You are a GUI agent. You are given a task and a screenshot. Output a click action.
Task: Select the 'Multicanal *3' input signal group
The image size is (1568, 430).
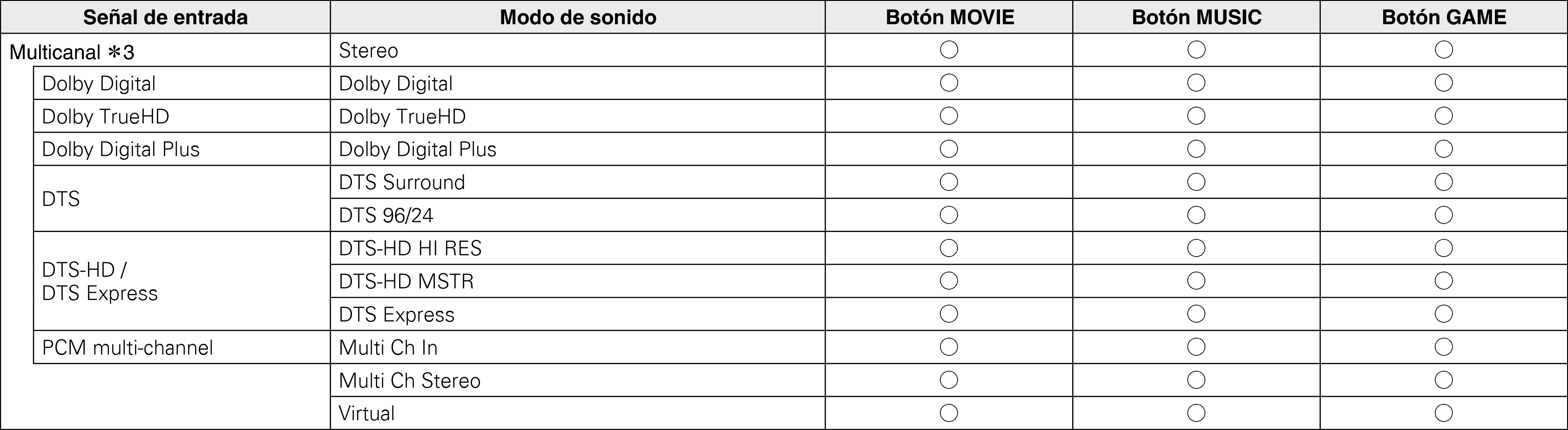[72, 52]
